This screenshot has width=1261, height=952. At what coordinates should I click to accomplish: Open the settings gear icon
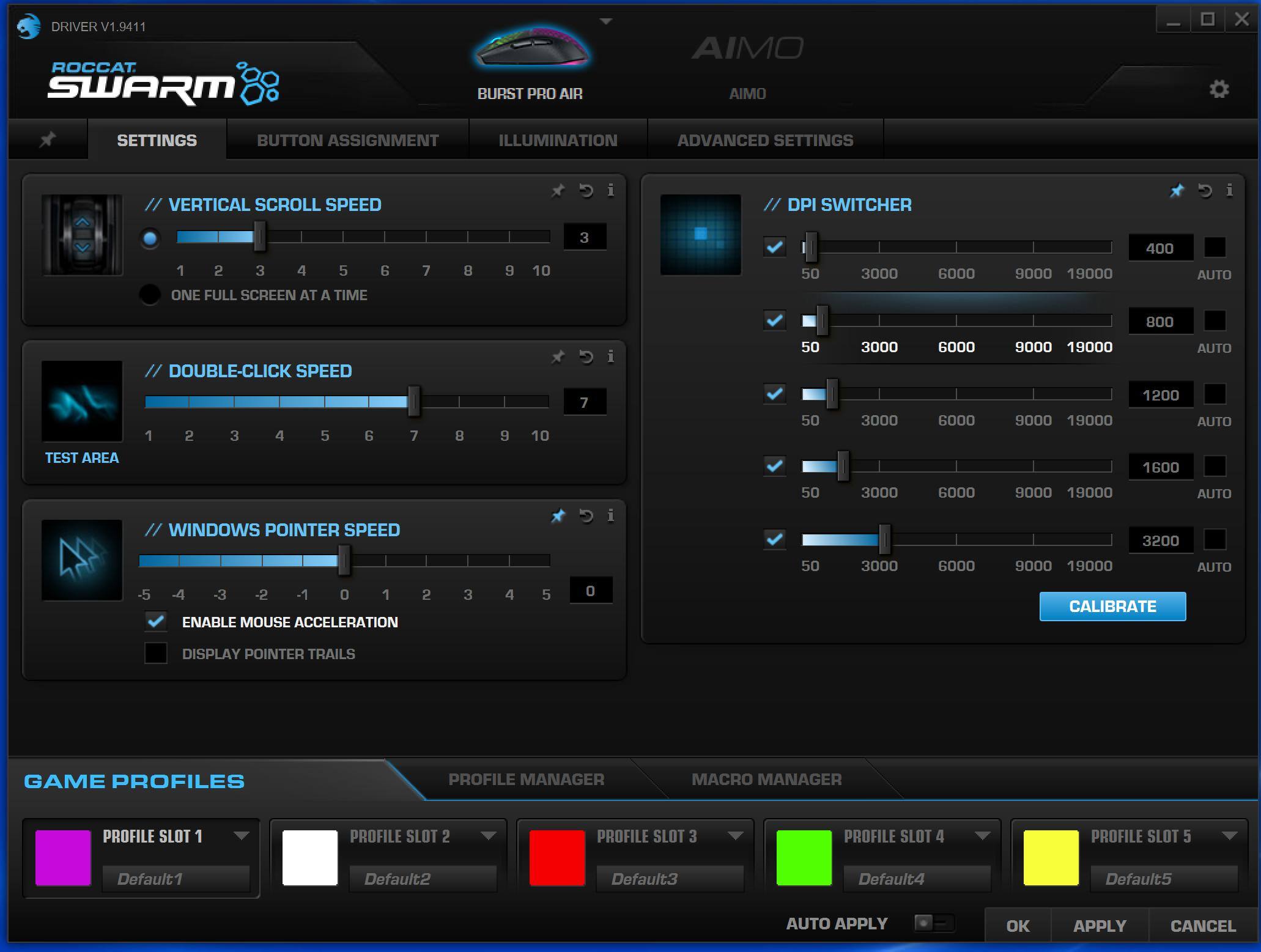[1219, 89]
